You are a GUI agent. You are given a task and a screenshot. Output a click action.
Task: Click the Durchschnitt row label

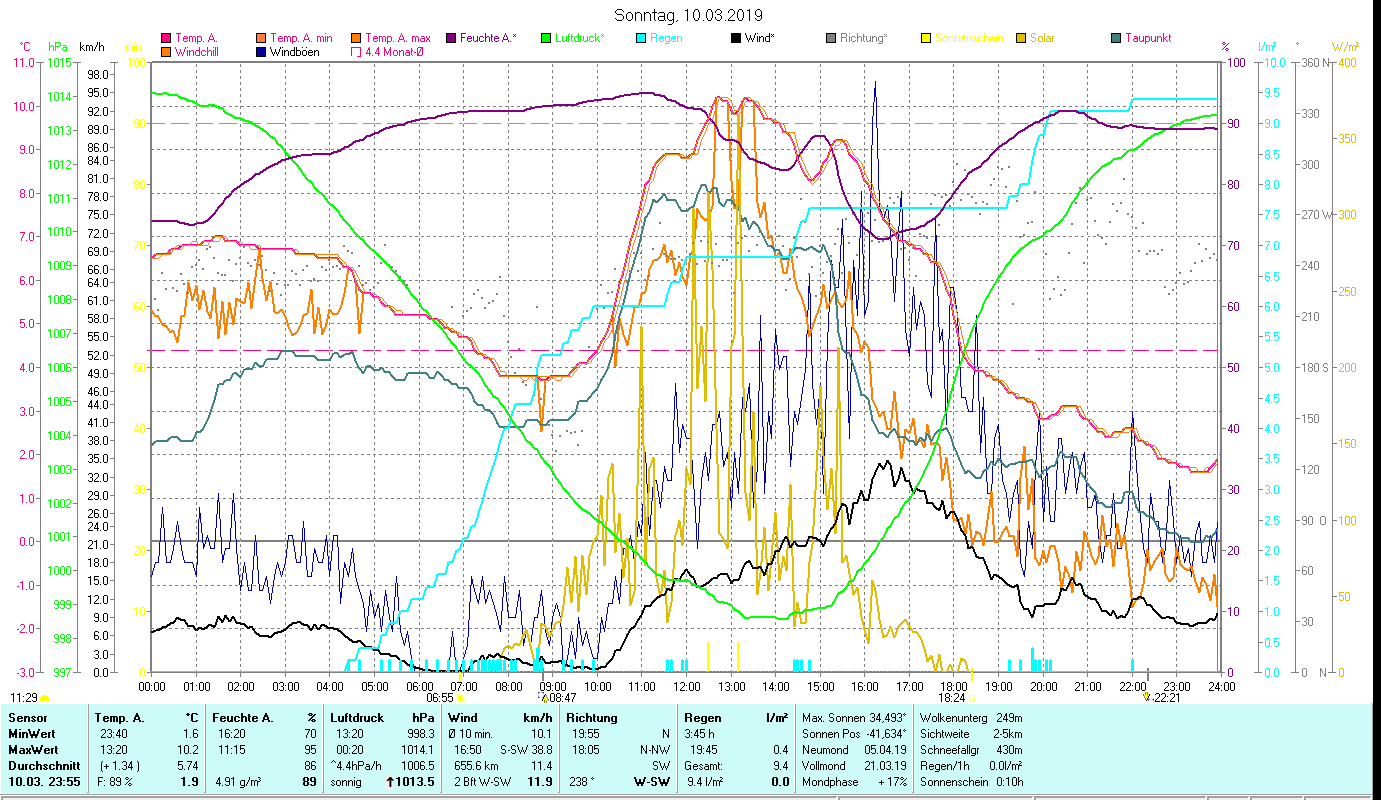pyautogui.click(x=42, y=766)
